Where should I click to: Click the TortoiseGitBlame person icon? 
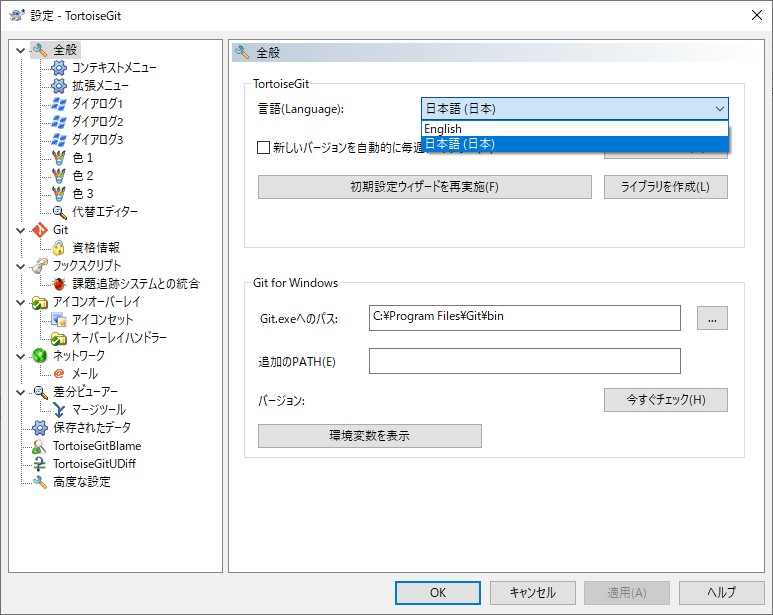[39, 446]
